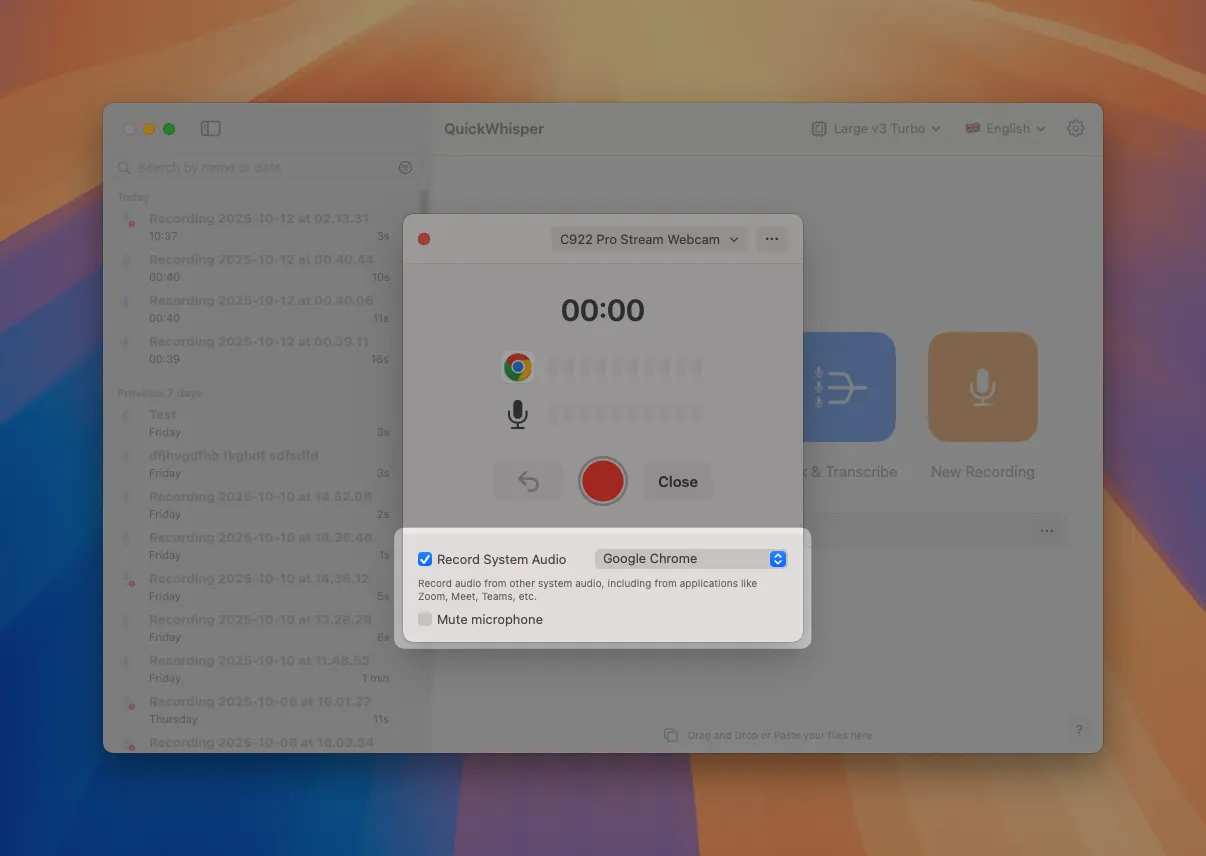Screen dimensions: 1206x856
Task: Select the recording dfjhvgdfhb fkghdf sdfsdfd
Action: click(x=266, y=464)
